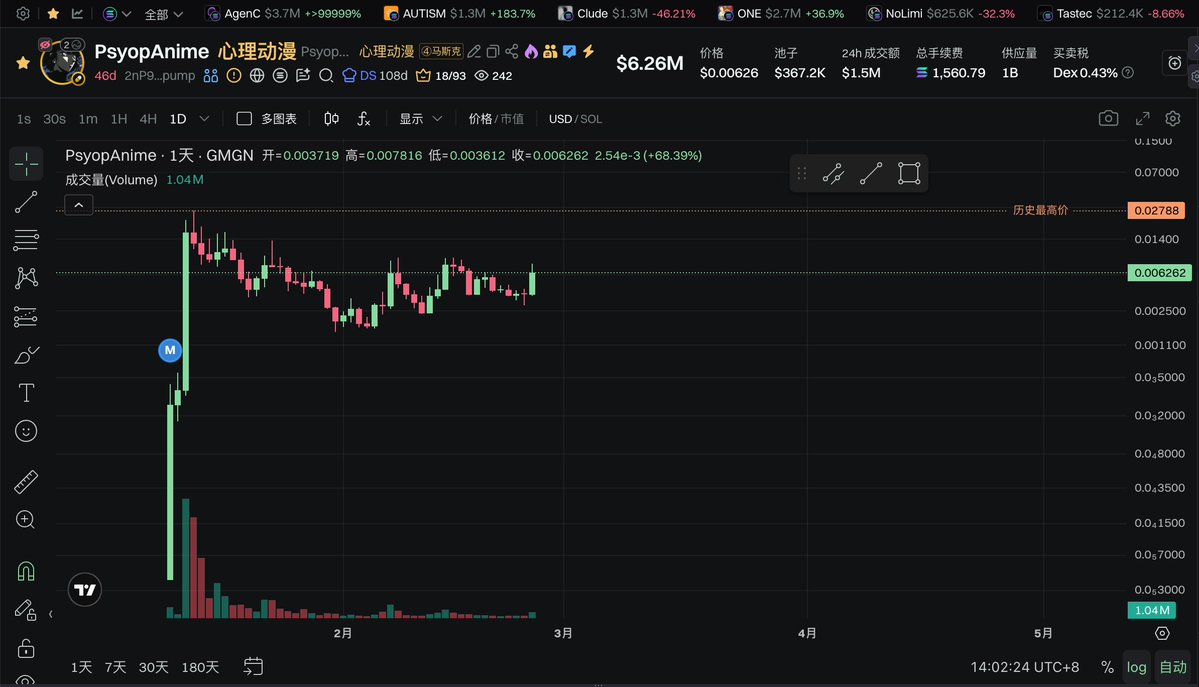Toggle 自动 auto scale
Viewport: 1199px width, 687px height.
click(1173, 667)
